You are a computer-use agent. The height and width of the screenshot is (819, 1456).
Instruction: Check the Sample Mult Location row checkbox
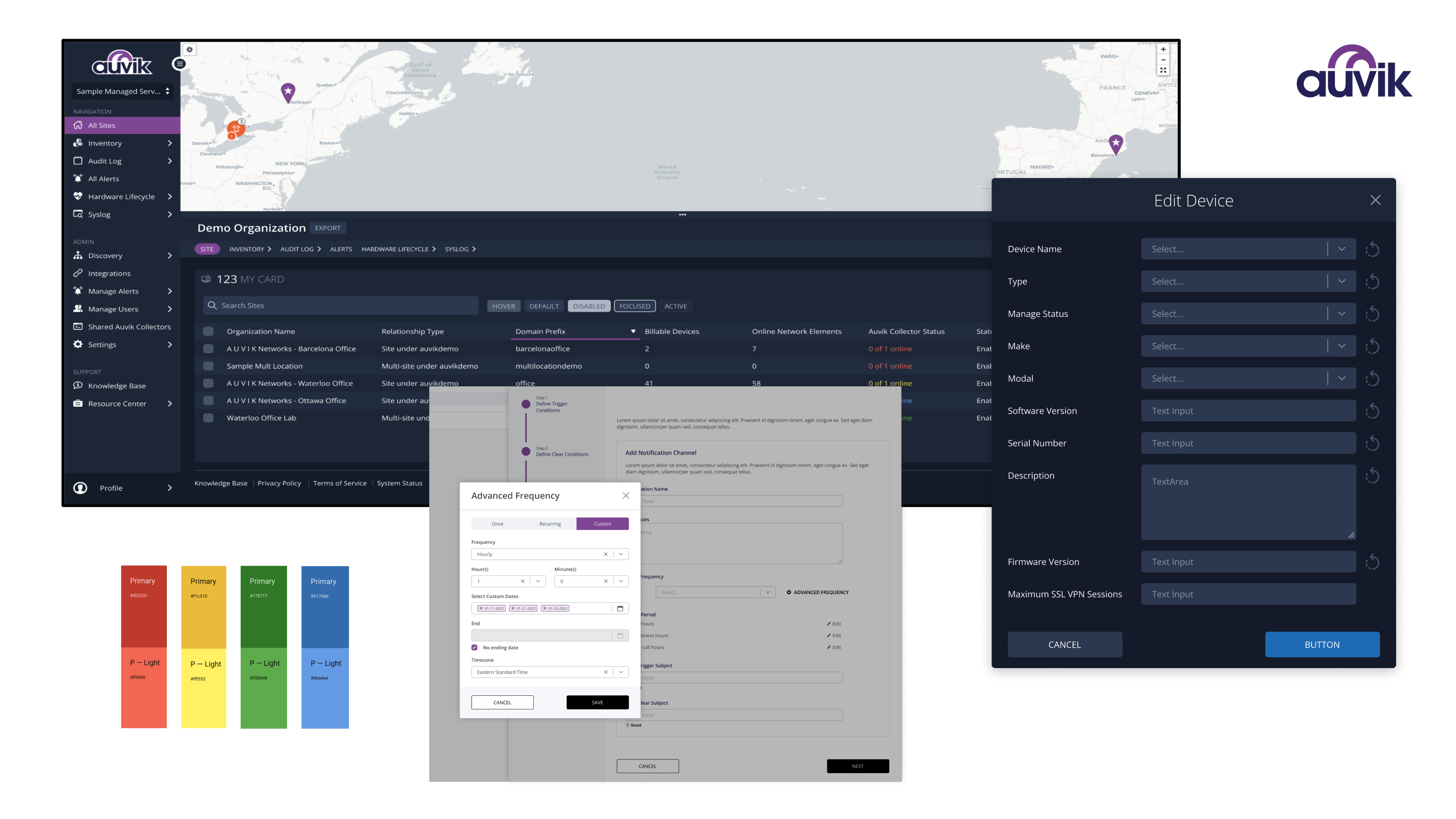(x=209, y=366)
